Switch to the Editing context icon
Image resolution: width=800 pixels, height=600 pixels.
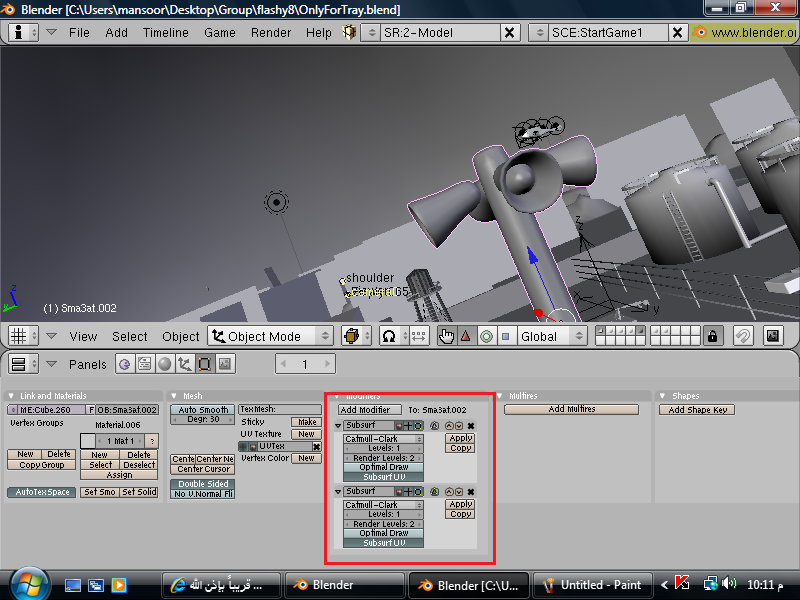pos(205,364)
